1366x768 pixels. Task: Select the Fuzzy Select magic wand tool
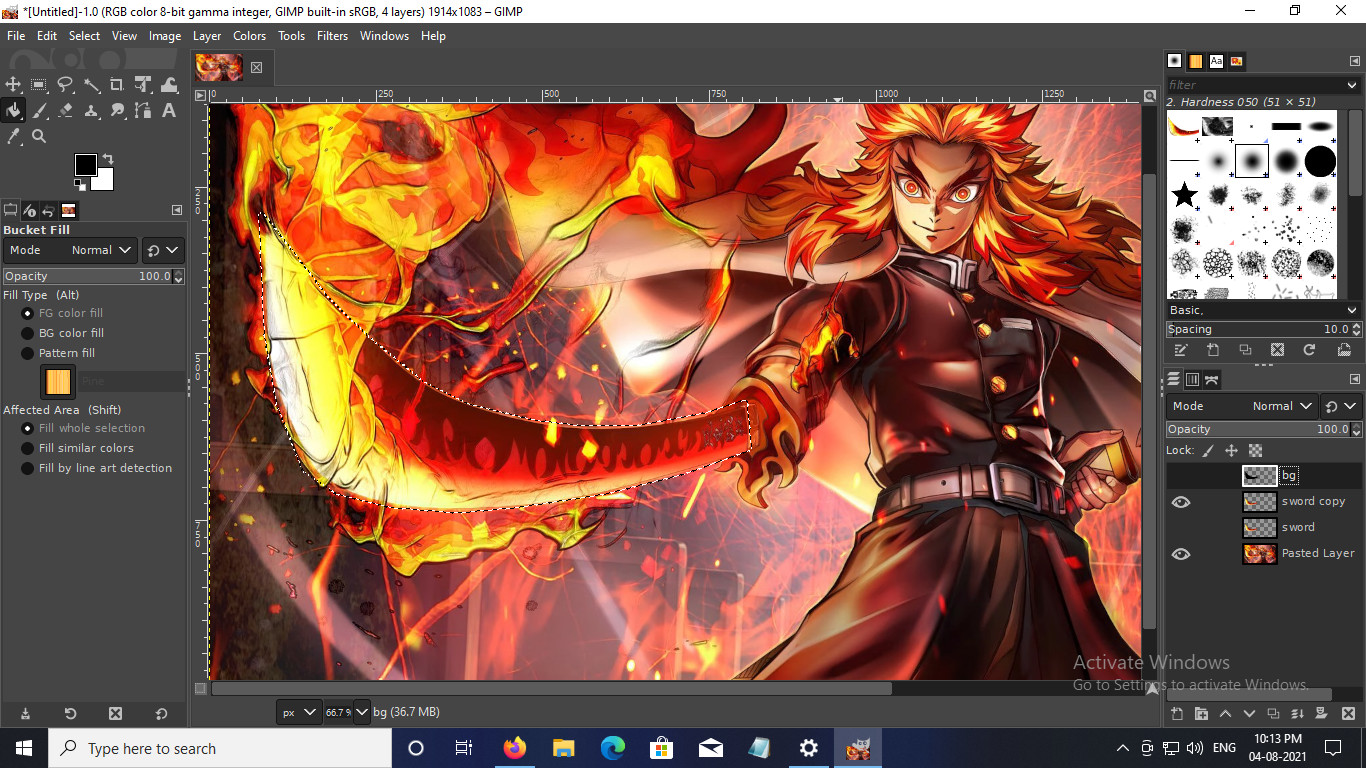coord(91,85)
